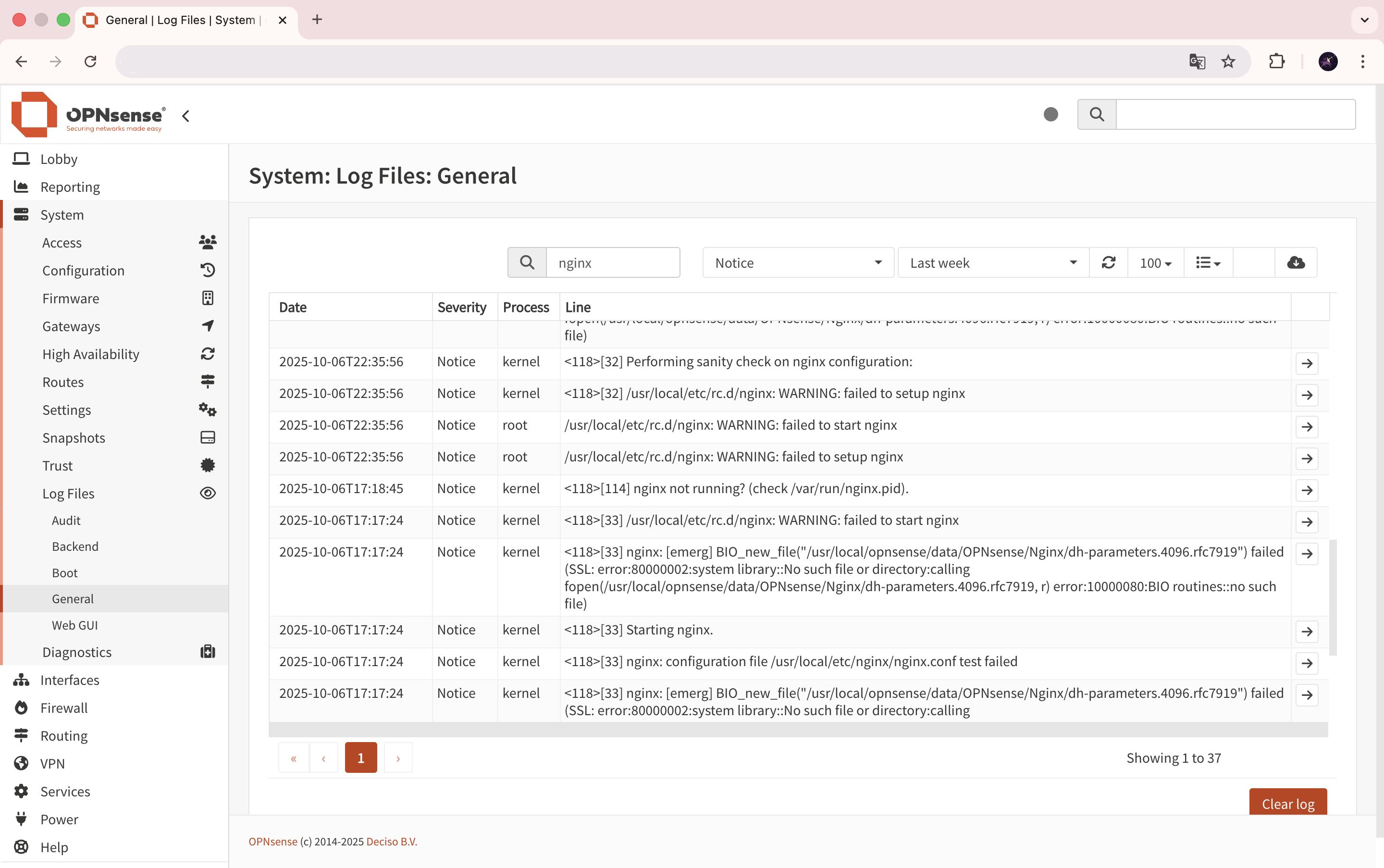Open the Notice severity dropdown
This screenshot has height=868, width=1384.
tap(798, 262)
